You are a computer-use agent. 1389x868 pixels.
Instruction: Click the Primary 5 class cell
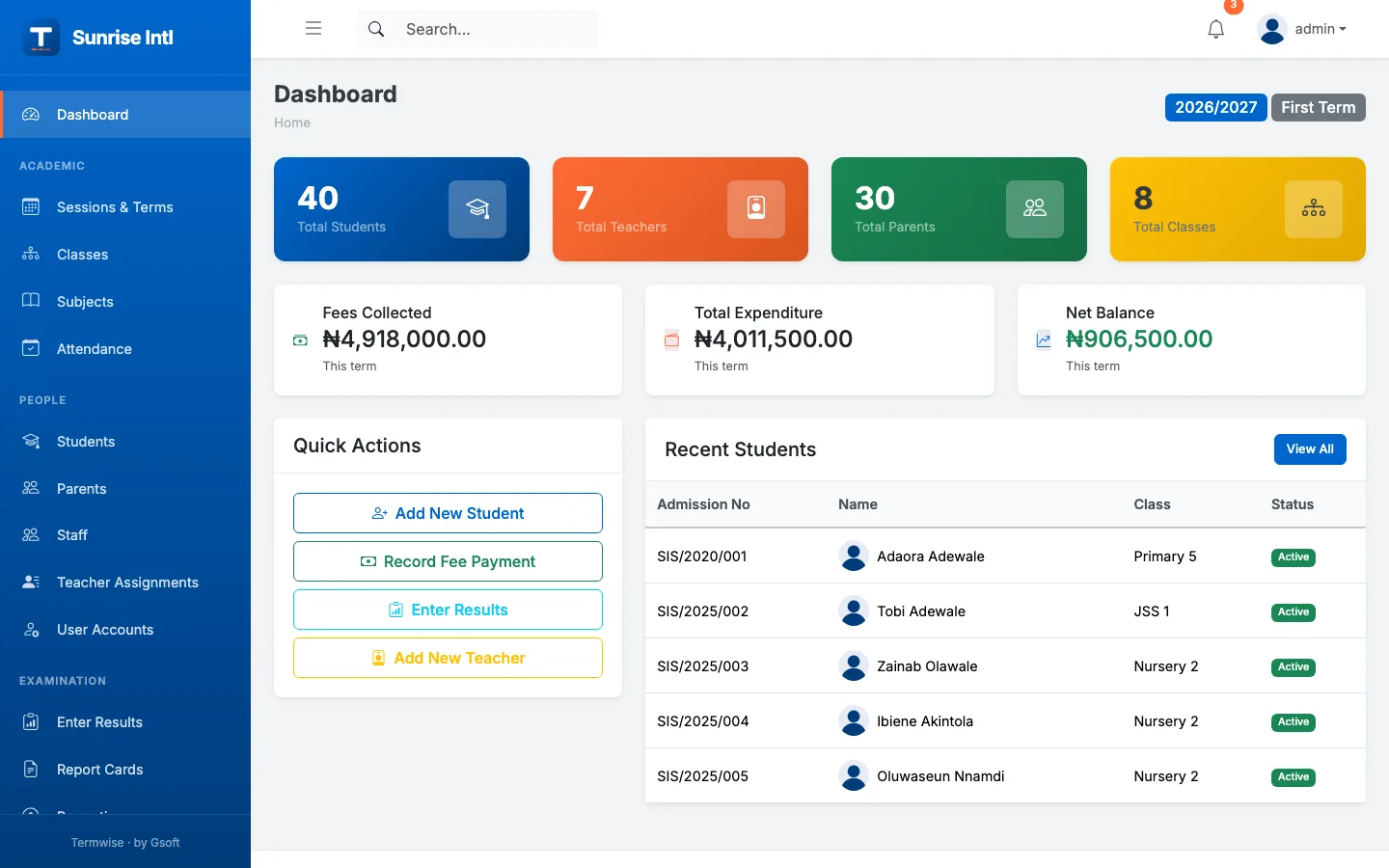[x=1165, y=556]
